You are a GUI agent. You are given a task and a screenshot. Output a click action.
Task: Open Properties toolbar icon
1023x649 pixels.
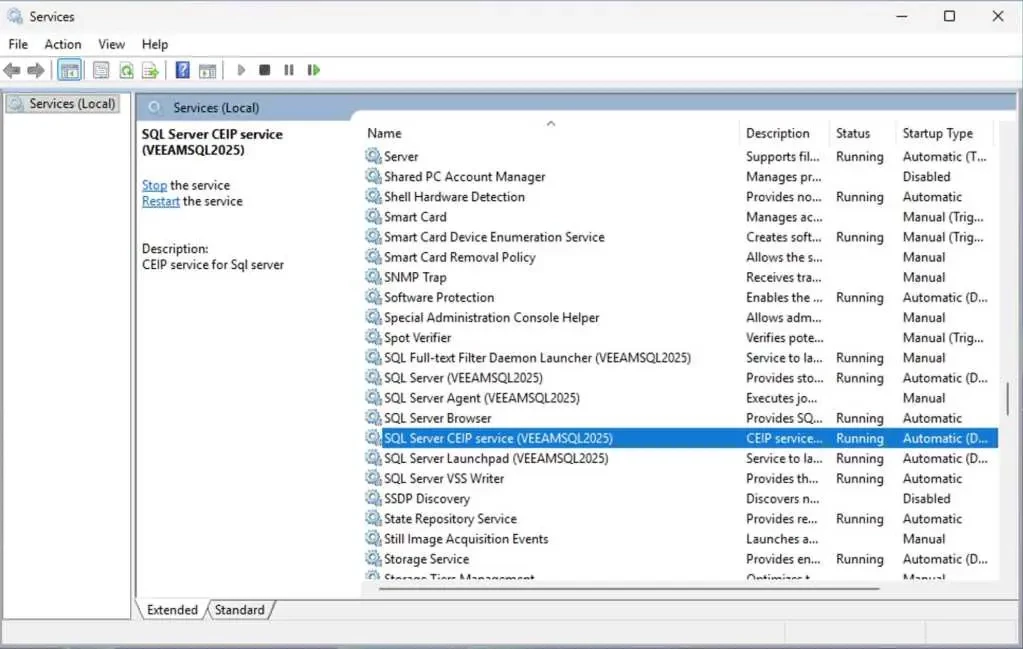[x=101, y=70]
